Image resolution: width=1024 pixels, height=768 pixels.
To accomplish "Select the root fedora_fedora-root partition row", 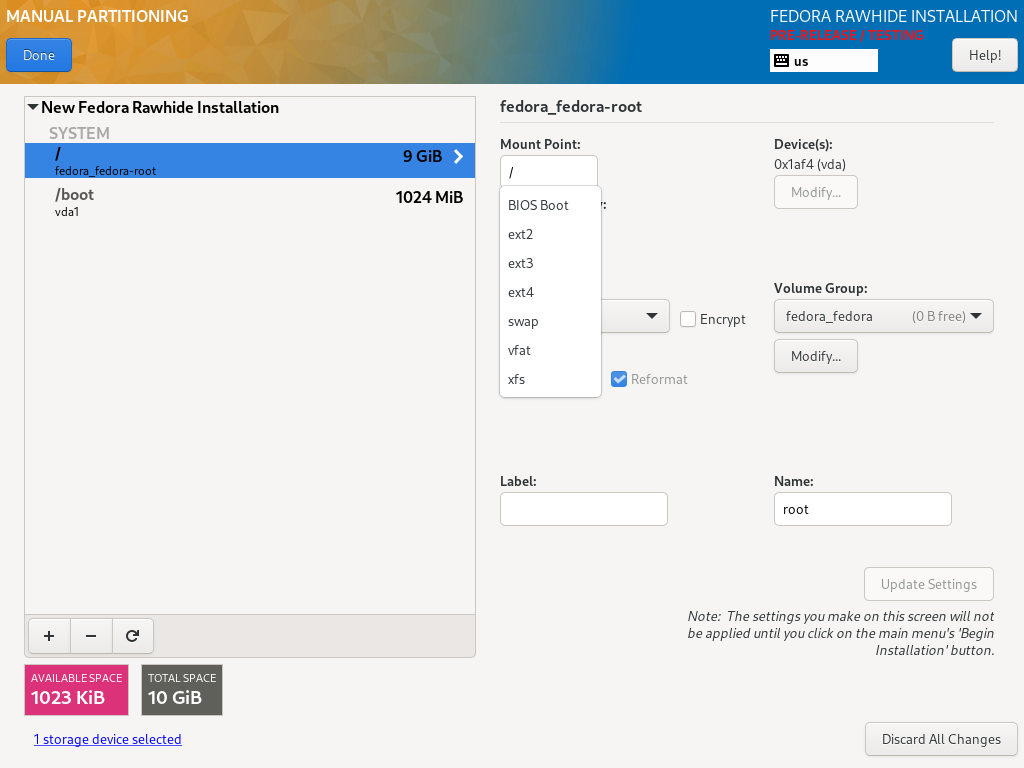I will (250, 161).
